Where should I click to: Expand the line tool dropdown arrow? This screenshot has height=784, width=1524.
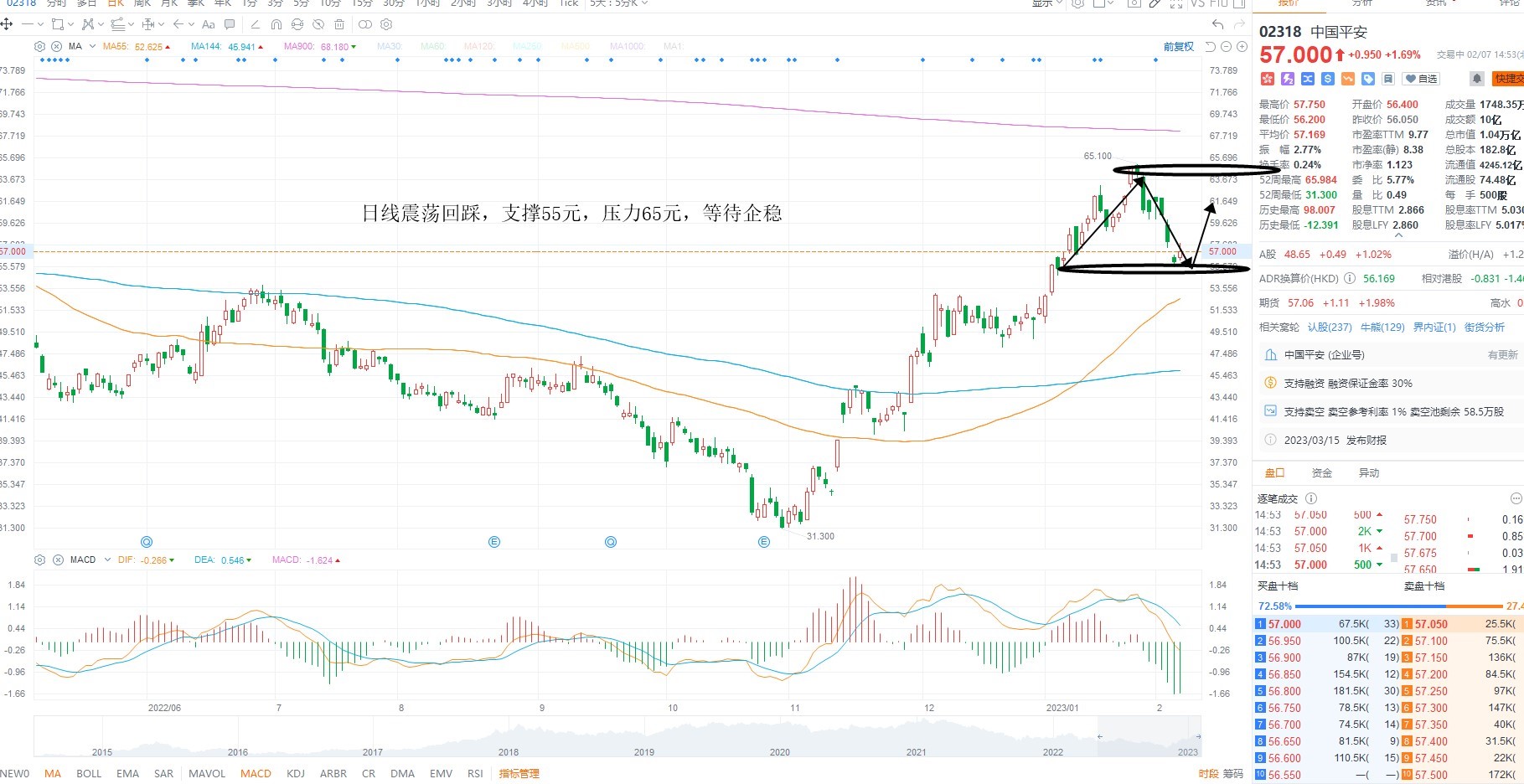click(40, 24)
